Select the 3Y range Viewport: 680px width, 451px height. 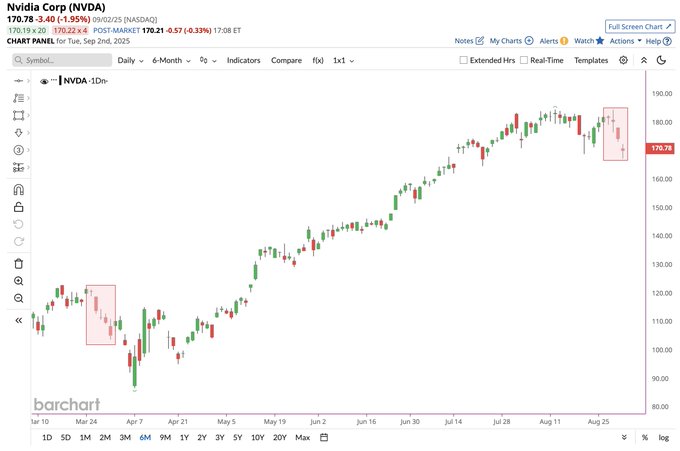(220, 438)
